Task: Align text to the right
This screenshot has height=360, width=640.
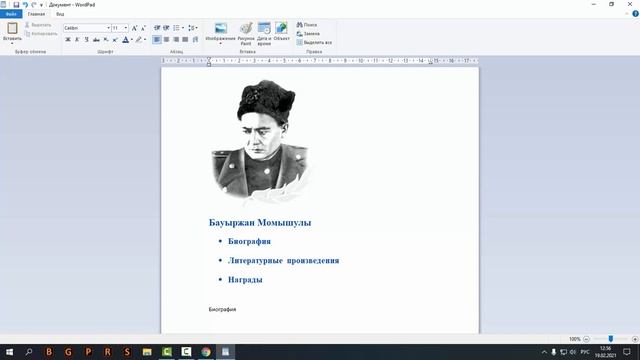Action: click(x=176, y=40)
